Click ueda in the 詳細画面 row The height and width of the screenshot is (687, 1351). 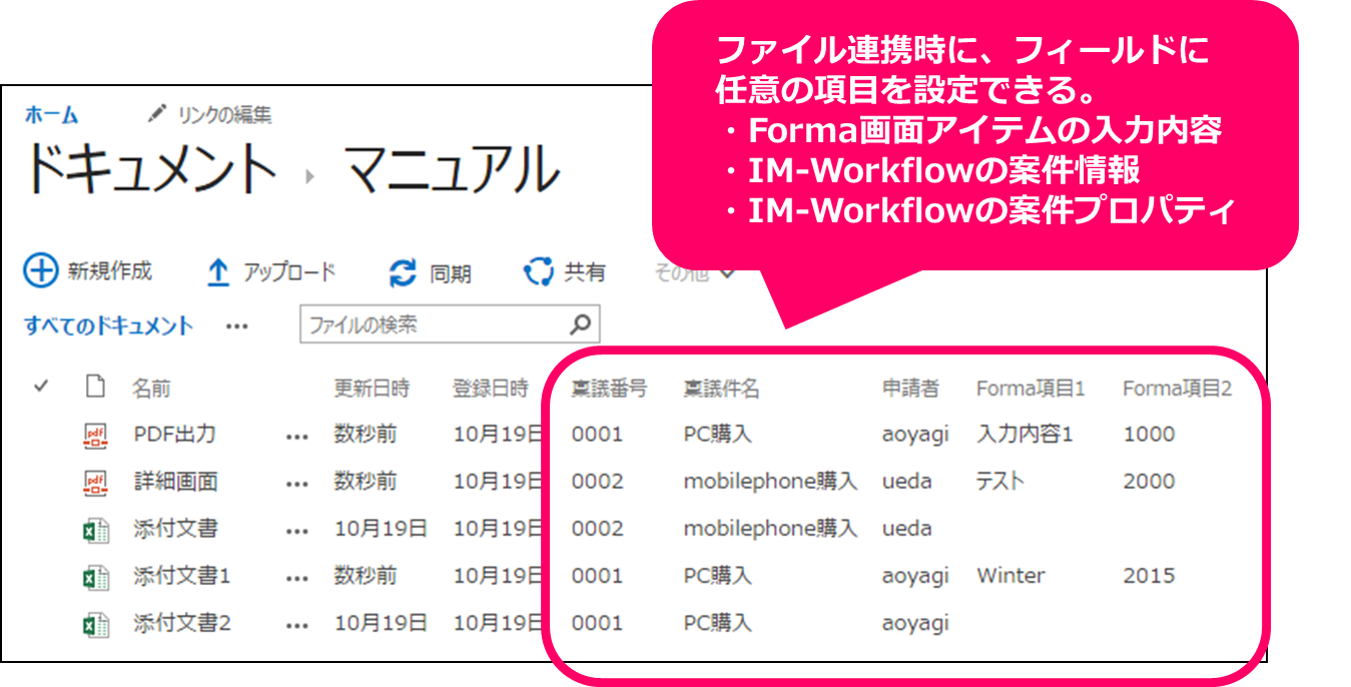pyautogui.click(x=907, y=482)
